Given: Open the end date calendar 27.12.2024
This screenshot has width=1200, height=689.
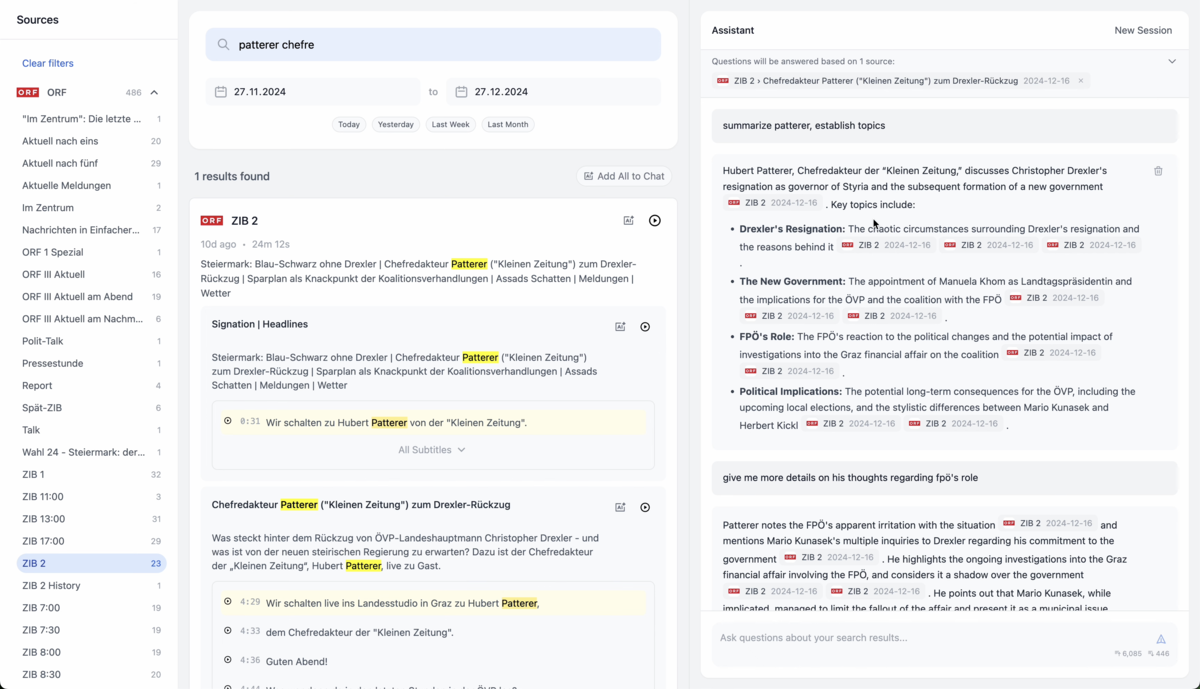Looking at the screenshot, I should (x=461, y=92).
